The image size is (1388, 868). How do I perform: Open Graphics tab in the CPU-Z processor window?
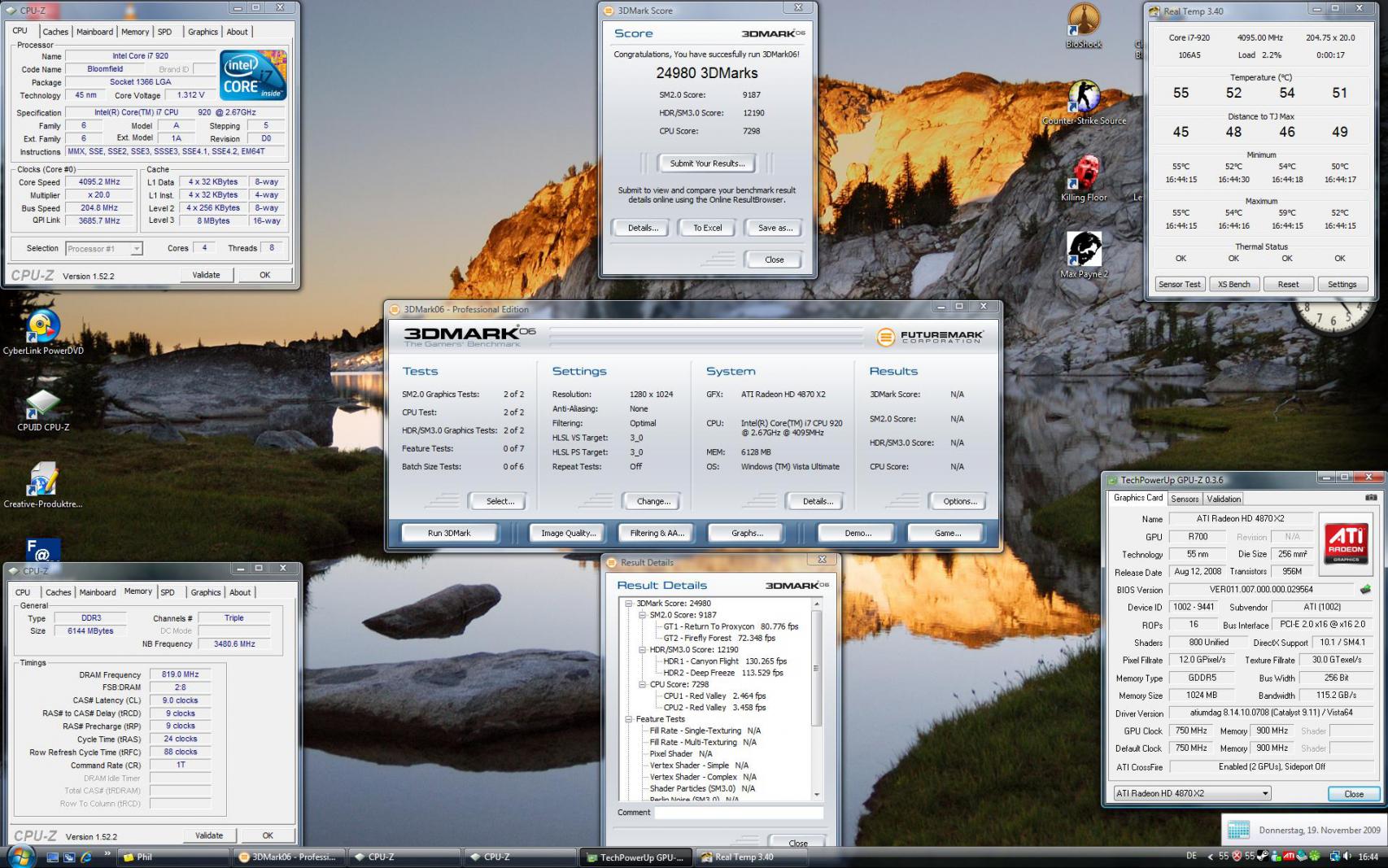[203, 32]
